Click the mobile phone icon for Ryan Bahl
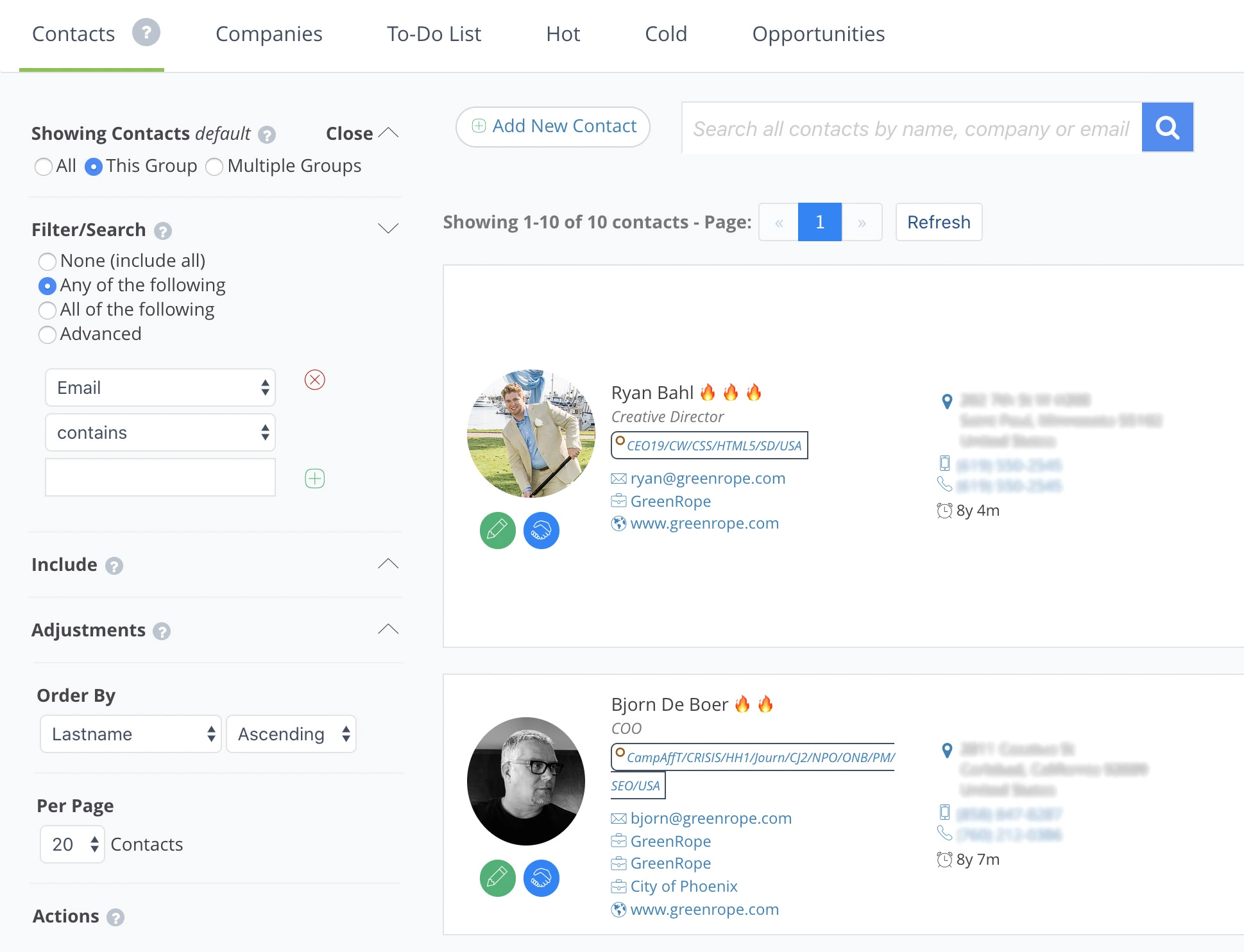The height and width of the screenshot is (952, 1244). [944, 463]
